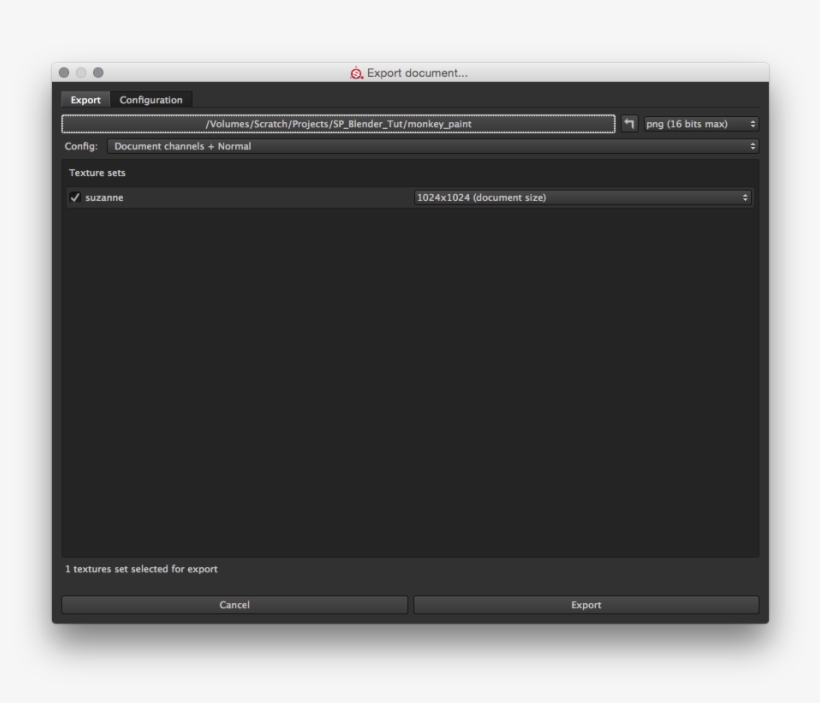
Task: Open the png (16 bits max) format dropdown
Action: tap(700, 122)
